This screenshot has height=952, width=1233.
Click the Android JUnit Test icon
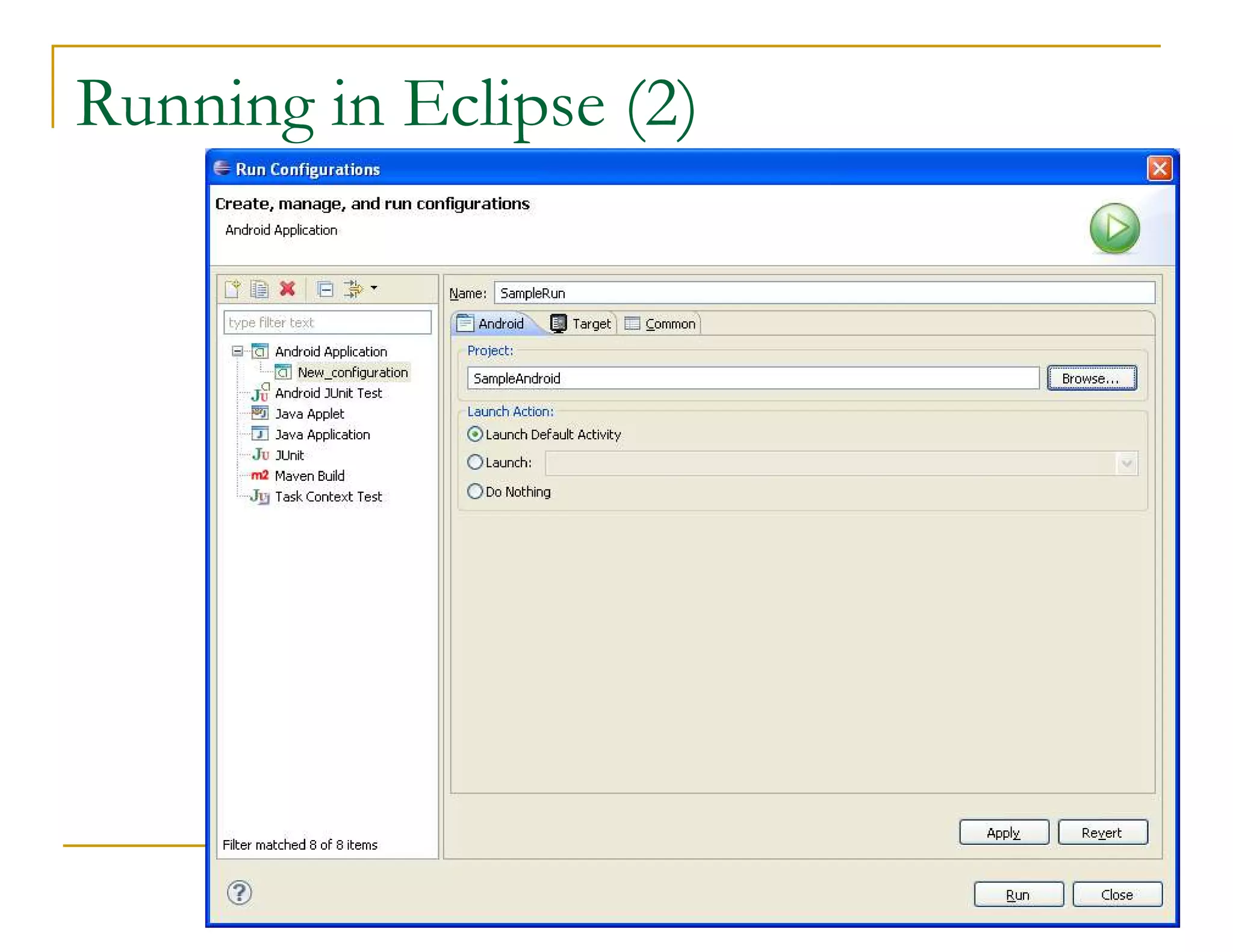pos(260,392)
